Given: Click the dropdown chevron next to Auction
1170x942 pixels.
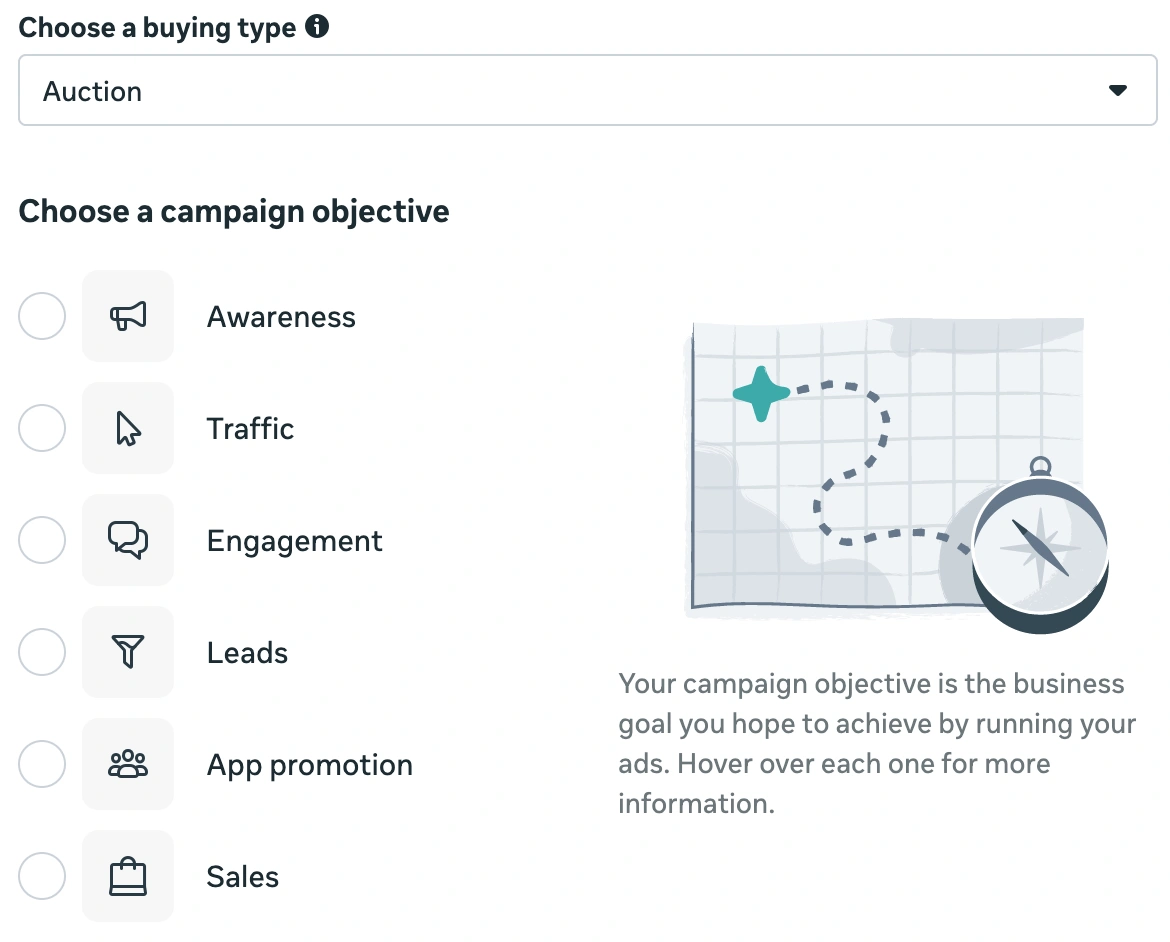Looking at the screenshot, I should coord(1118,90).
